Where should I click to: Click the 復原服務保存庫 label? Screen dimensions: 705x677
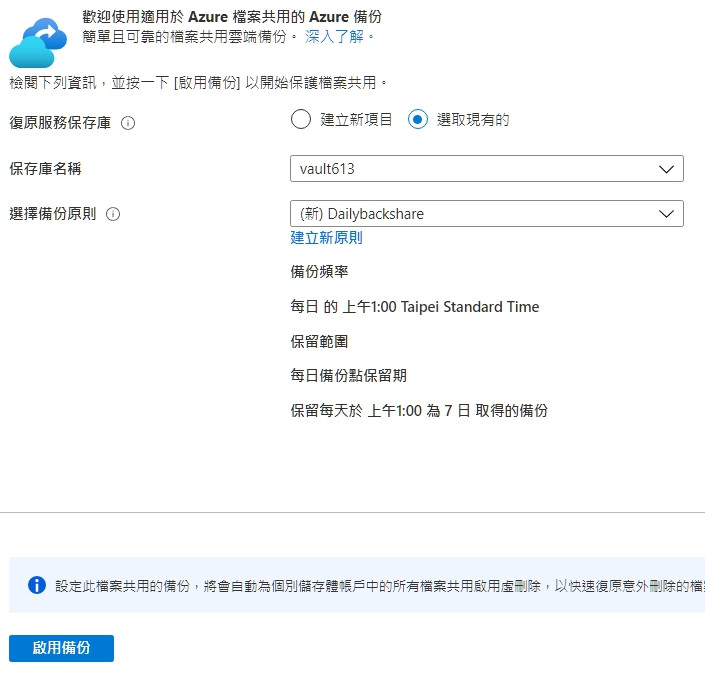coord(60,123)
